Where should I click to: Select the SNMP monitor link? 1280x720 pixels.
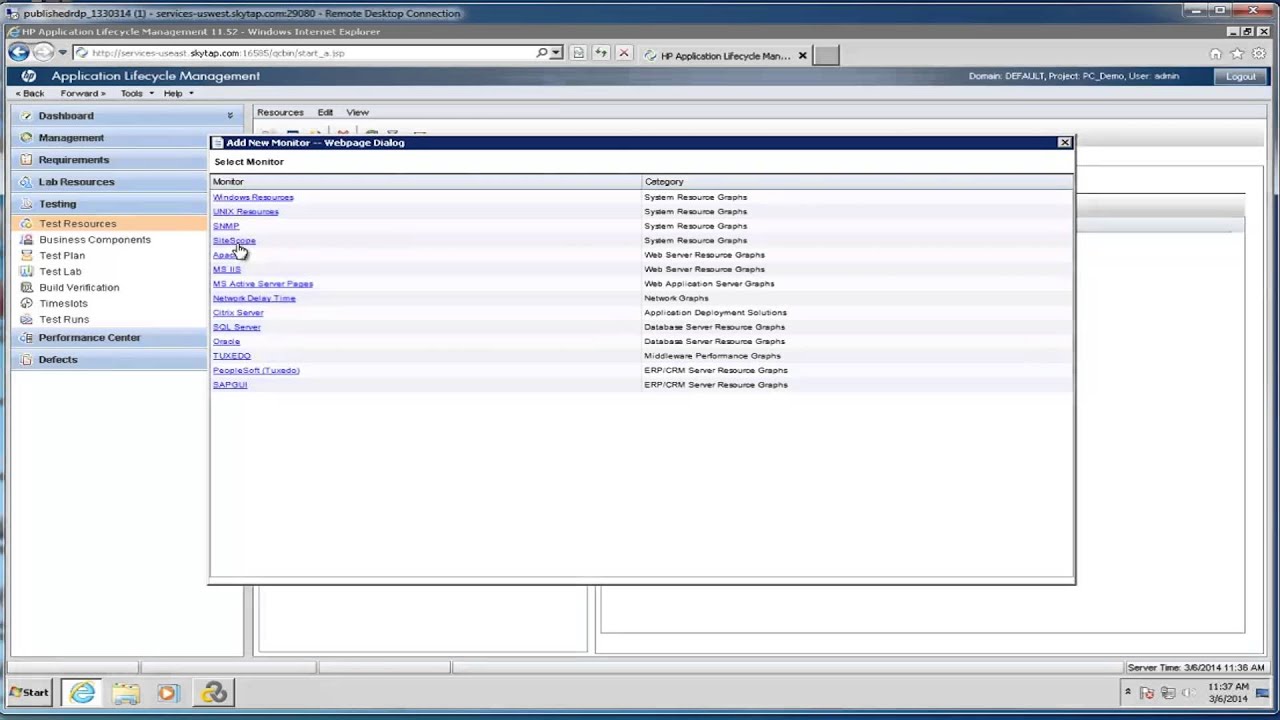coord(226,226)
